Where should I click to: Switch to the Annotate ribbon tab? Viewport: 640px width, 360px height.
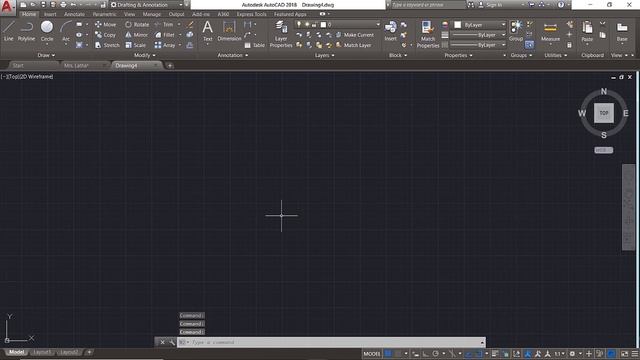click(74, 14)
